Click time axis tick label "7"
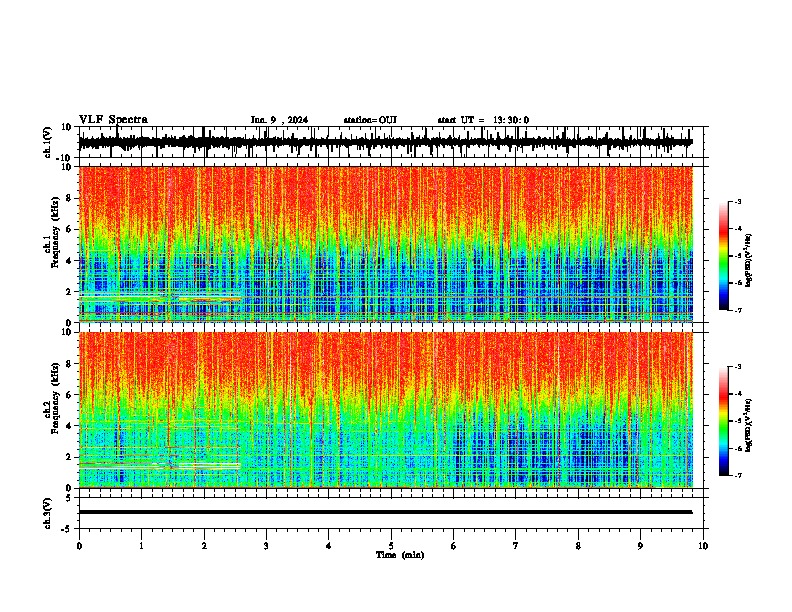The height and width of the screenshot is (612, 792). click(x=516, y=546)
